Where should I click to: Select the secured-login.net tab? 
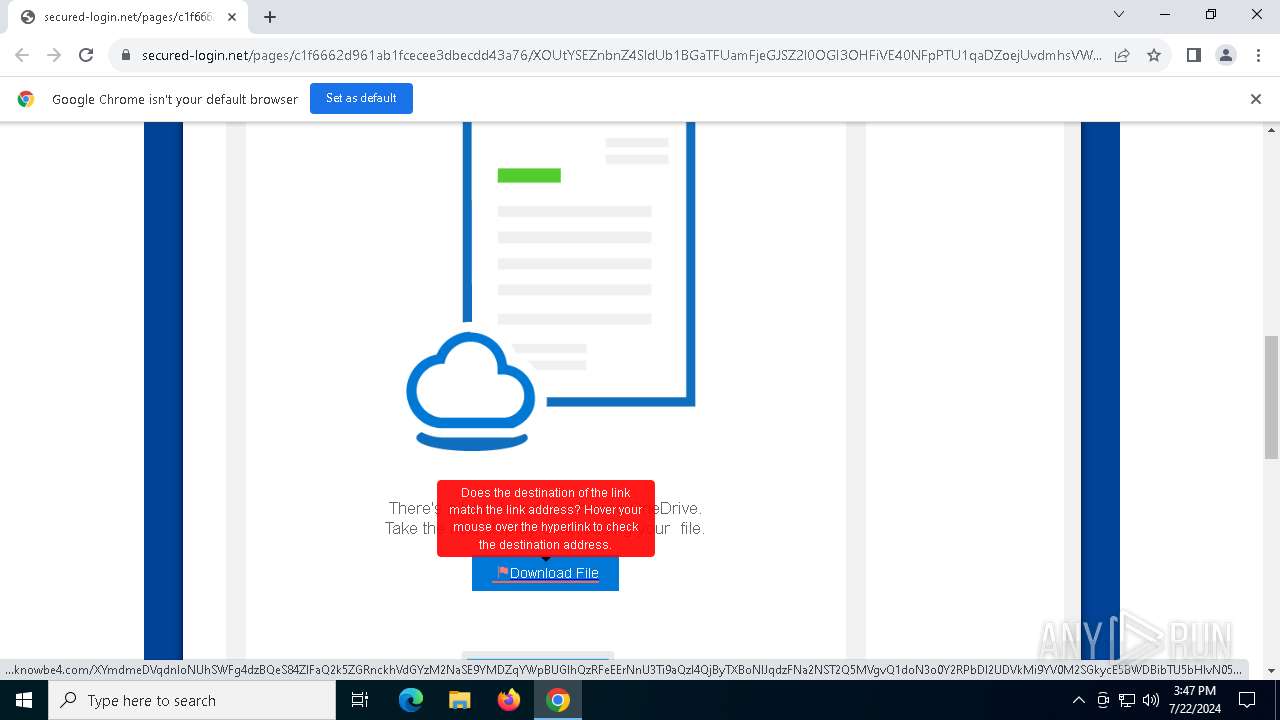pyautogui.click(x=128, y=17)
